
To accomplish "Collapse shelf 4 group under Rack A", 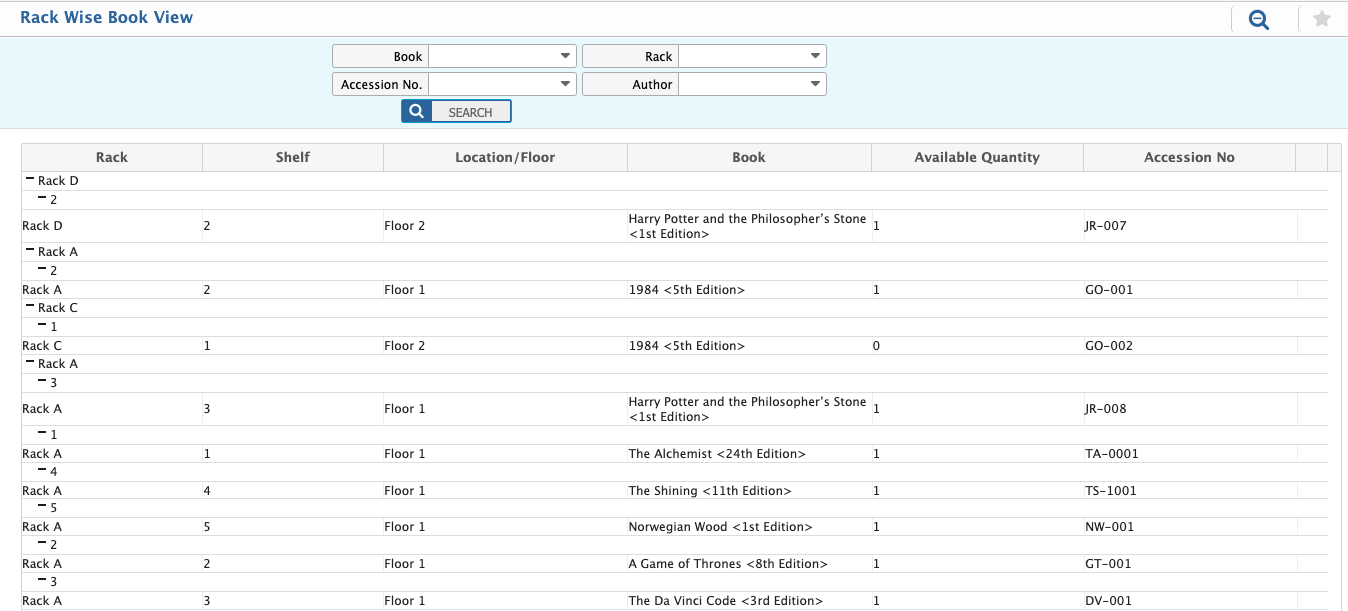I will (42, 471).
